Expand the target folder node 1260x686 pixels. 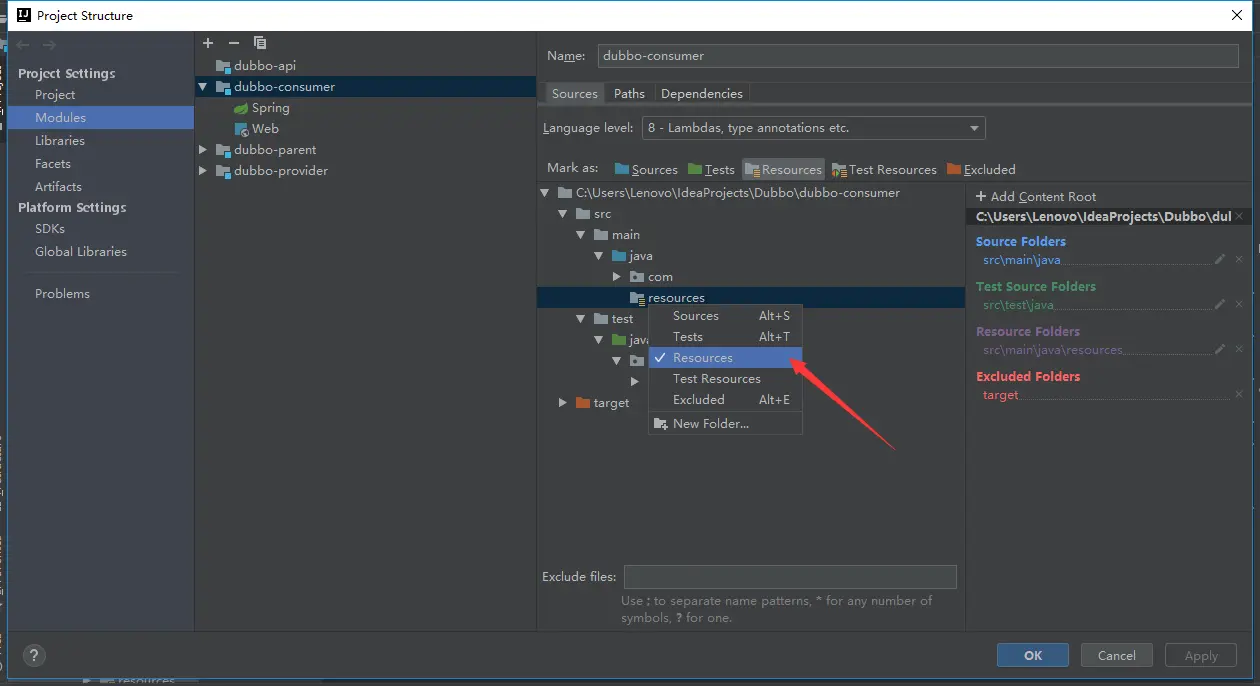point(563,403)
